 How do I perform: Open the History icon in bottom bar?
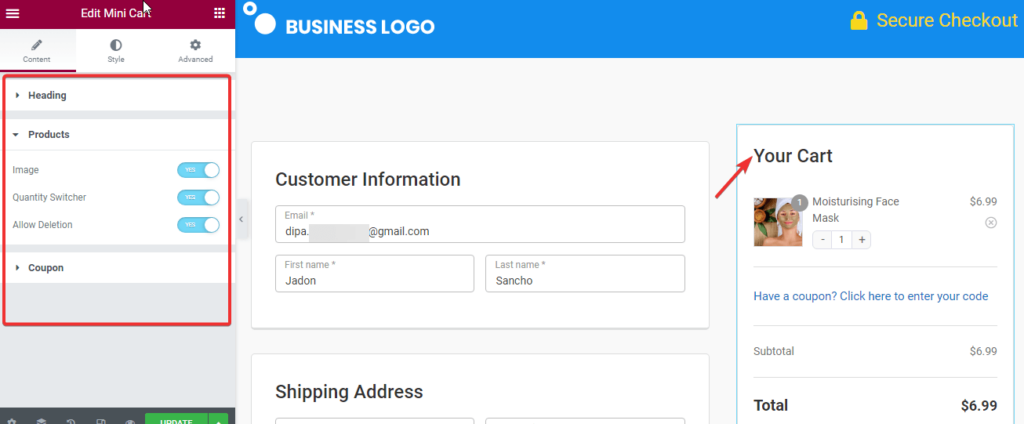pyautogui.click(x=71, y=421)
